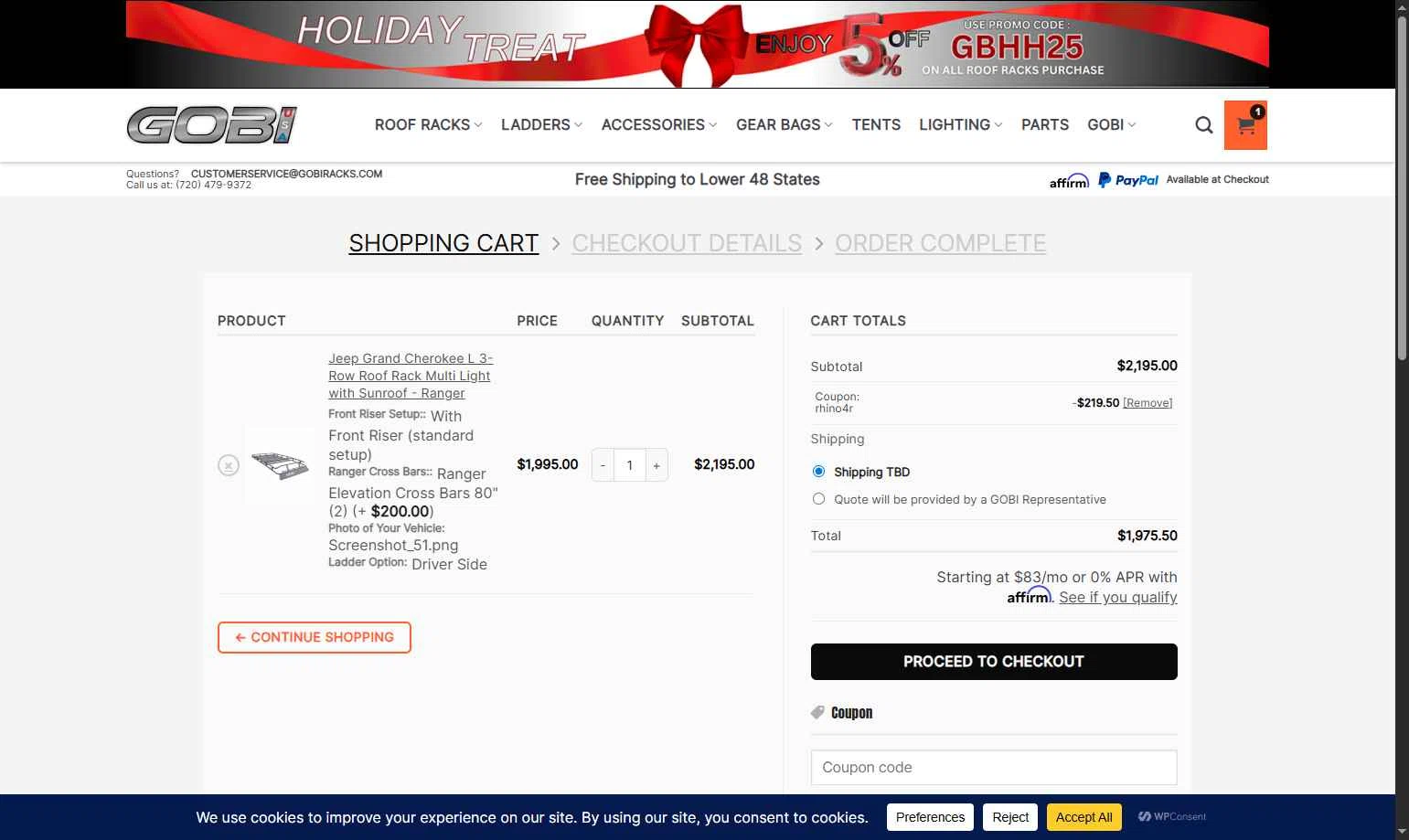This screenshot has height=840, width=1409.
Task: Click the customer service email link
Action: [286, 174]
